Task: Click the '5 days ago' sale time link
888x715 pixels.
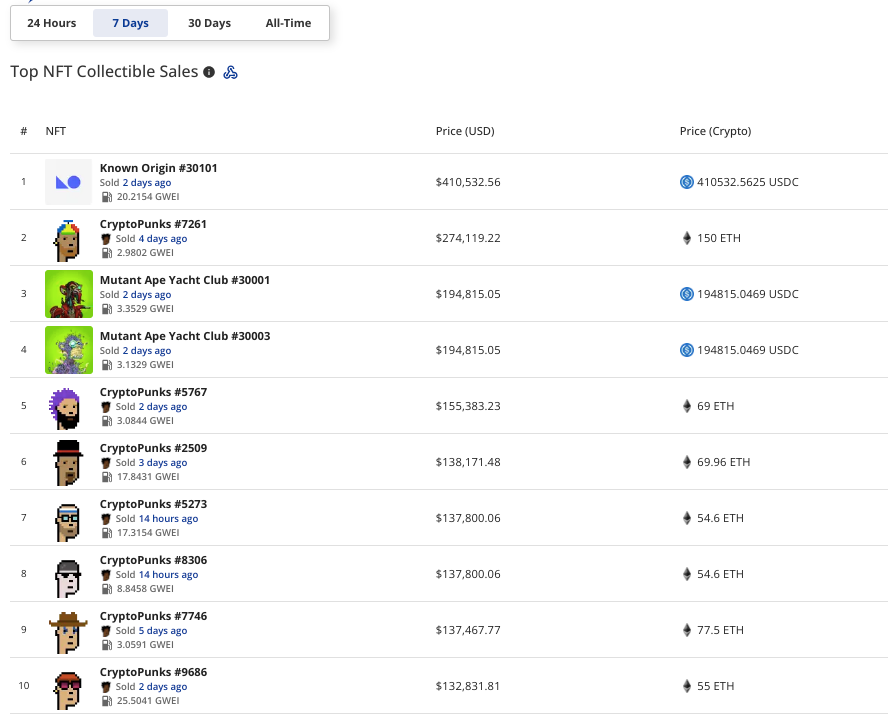Action: [x=163, y=631]
